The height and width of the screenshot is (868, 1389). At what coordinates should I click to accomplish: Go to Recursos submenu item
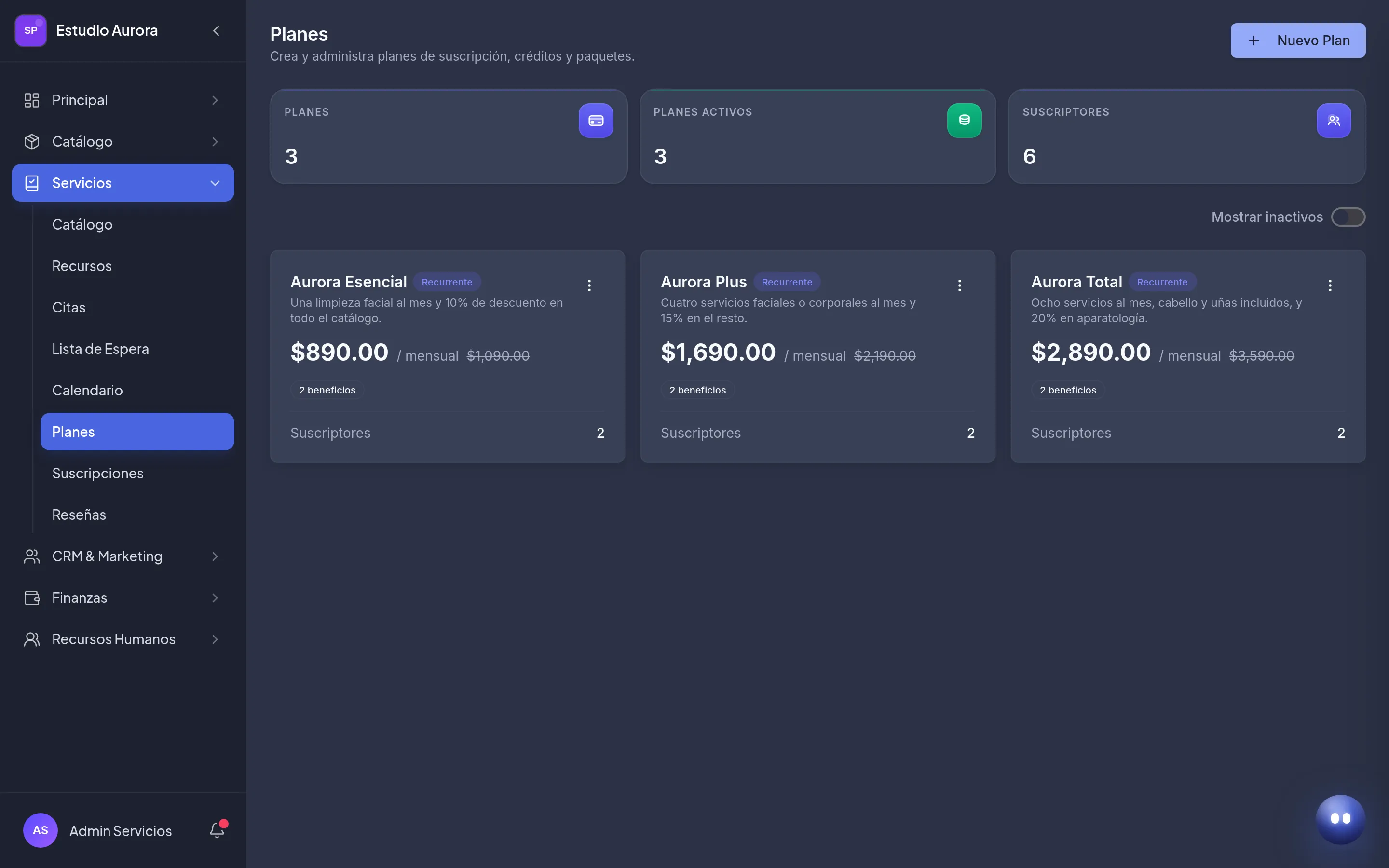tap(137, 266)
